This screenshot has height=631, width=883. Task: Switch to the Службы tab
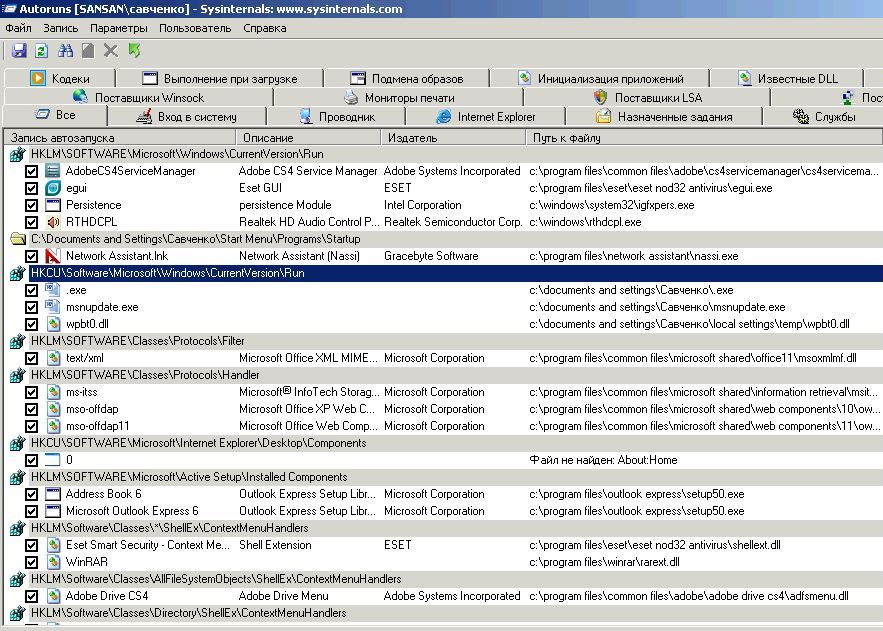tap(823, 117)
